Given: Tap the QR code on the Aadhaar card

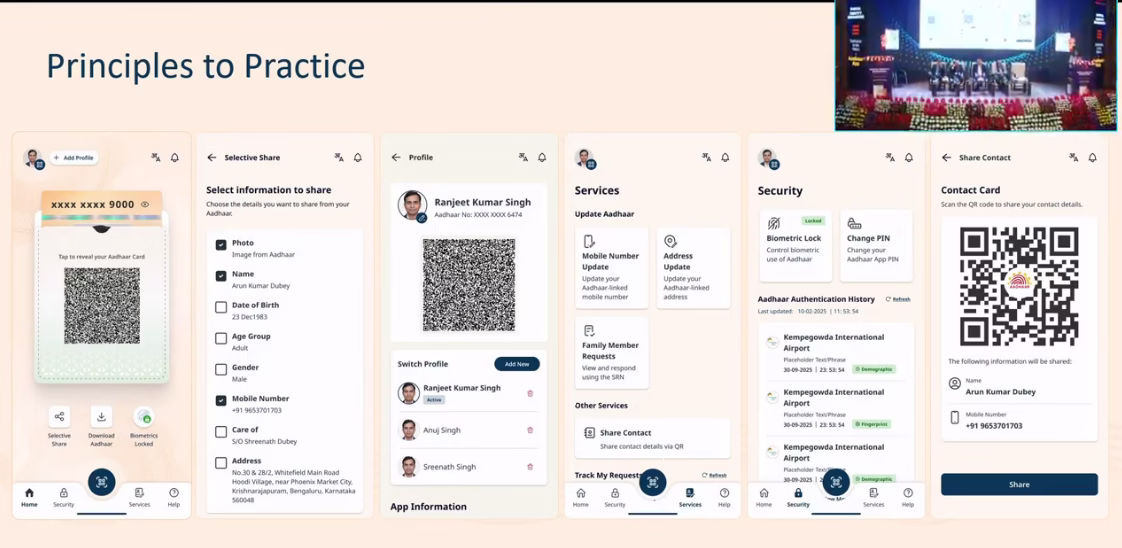Looking at the screenshot, I should click(102, 305).
